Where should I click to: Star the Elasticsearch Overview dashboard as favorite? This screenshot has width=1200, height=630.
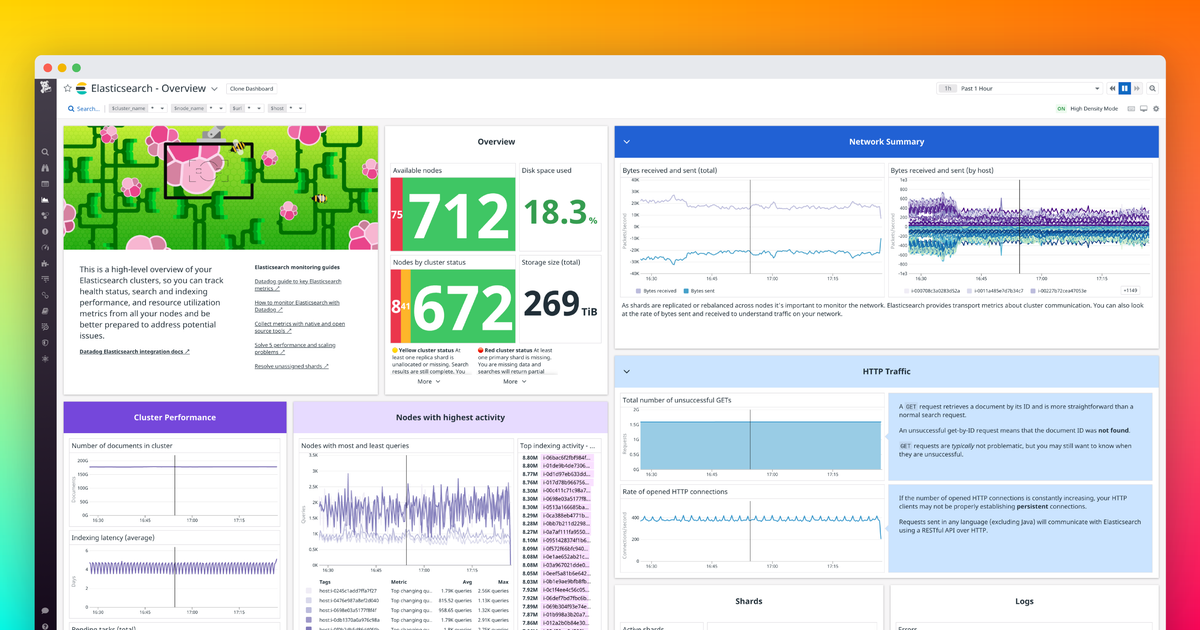(x=68, y=88)
